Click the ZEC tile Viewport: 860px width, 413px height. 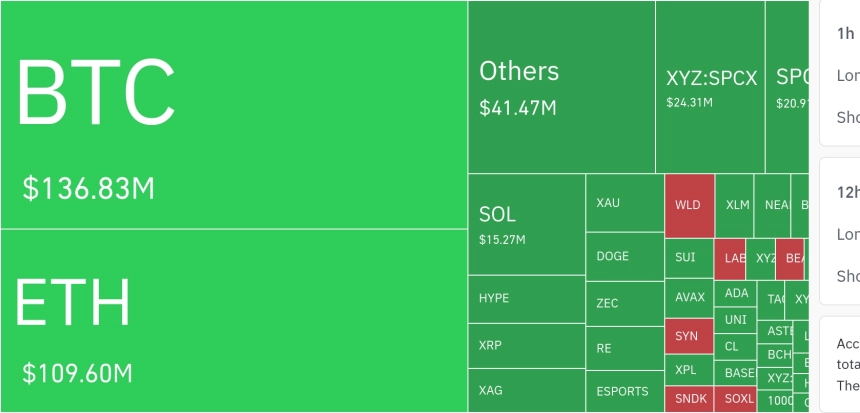point(625,304)
